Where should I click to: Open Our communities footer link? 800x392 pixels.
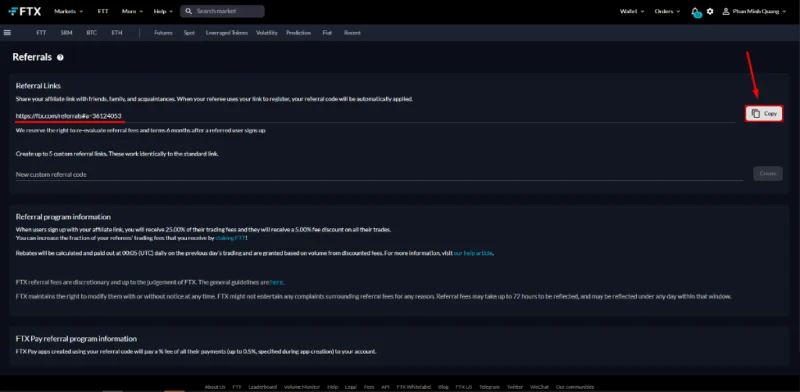[575, 387]
